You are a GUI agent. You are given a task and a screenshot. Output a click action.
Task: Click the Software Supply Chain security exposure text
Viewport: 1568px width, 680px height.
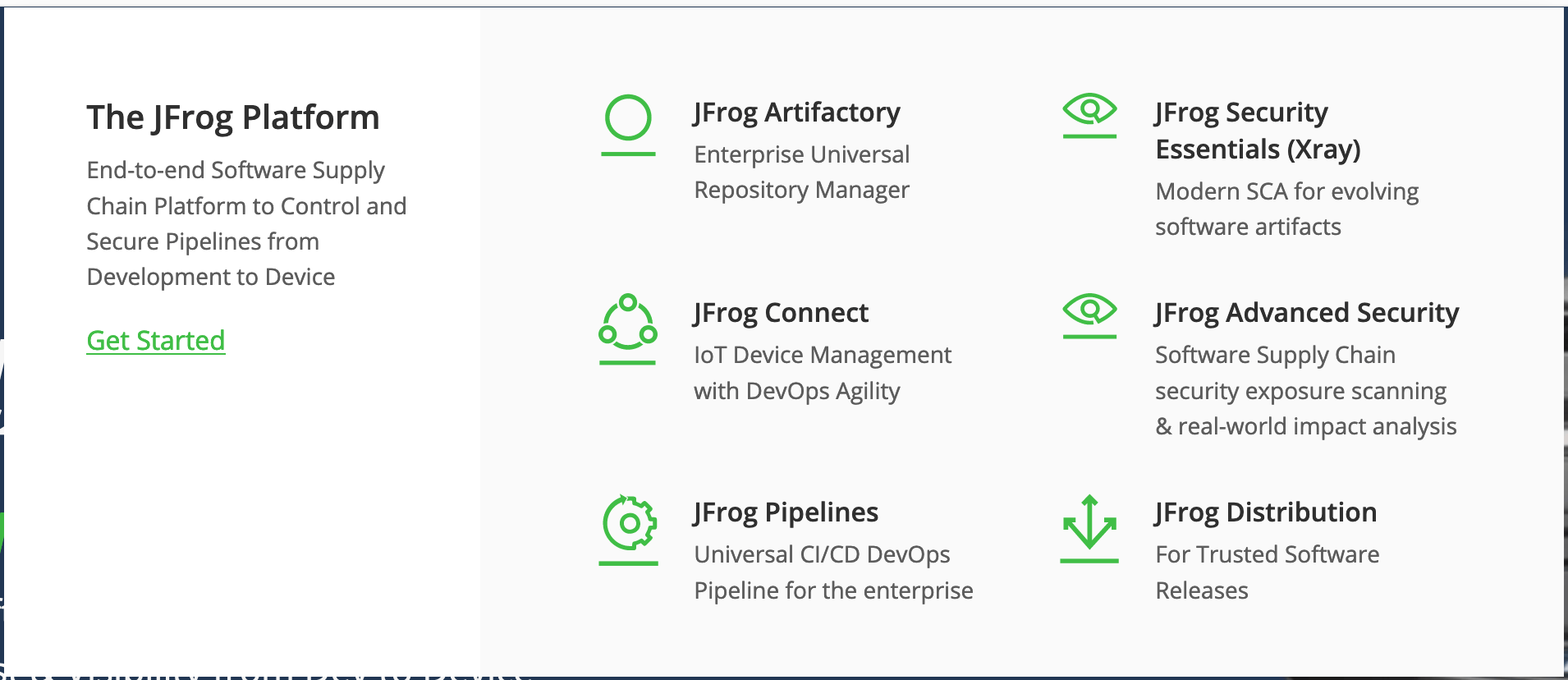pos(1306,390)
